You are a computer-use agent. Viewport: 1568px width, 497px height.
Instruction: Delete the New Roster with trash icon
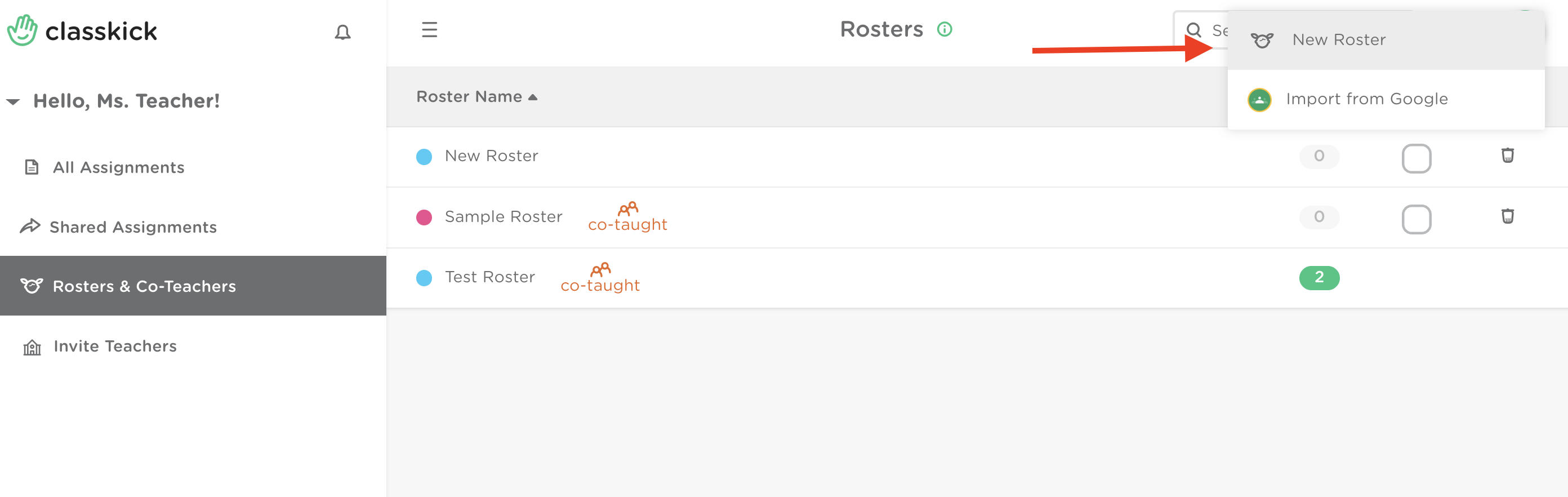1507,156
